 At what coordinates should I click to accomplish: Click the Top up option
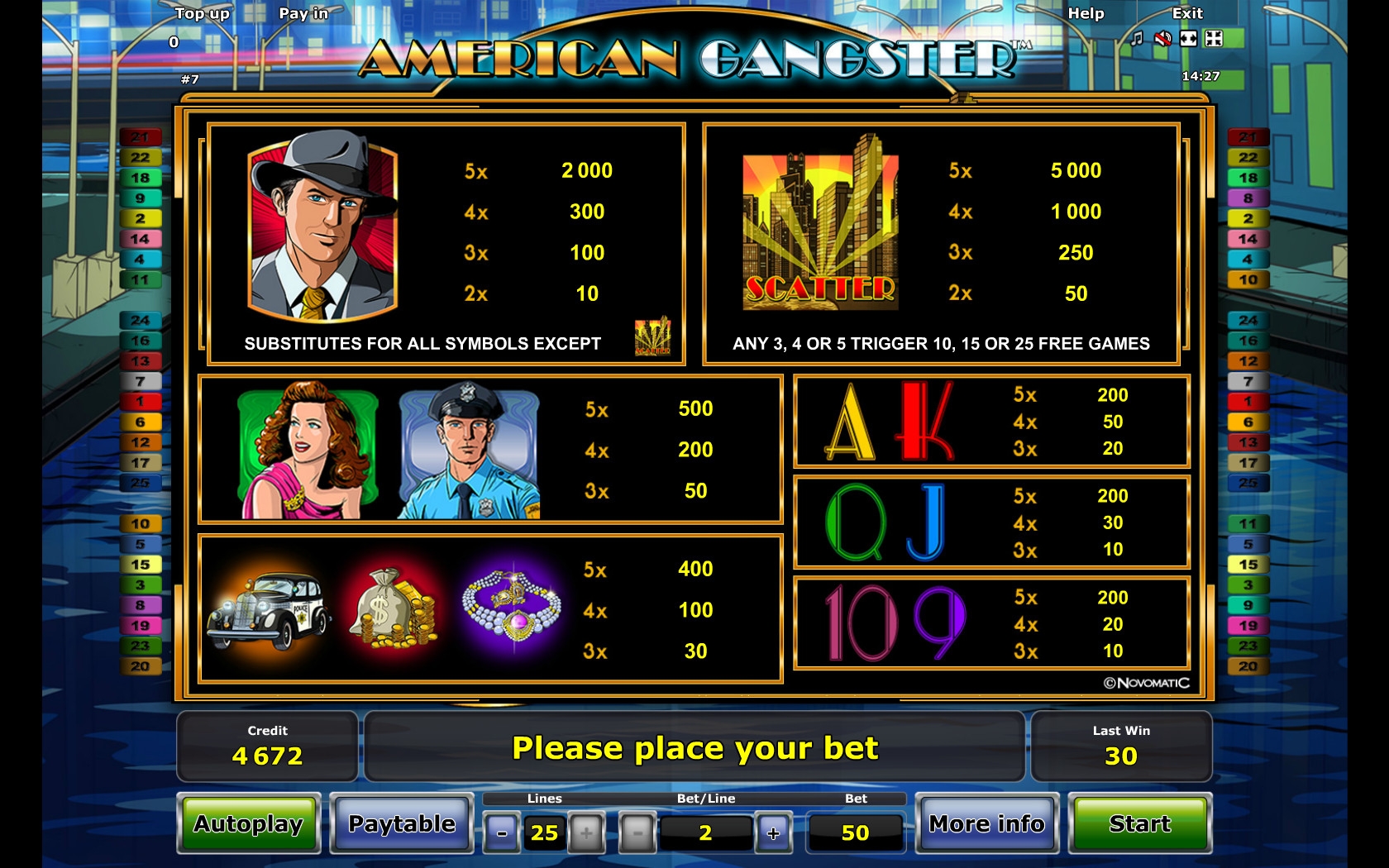pos(202,13)
